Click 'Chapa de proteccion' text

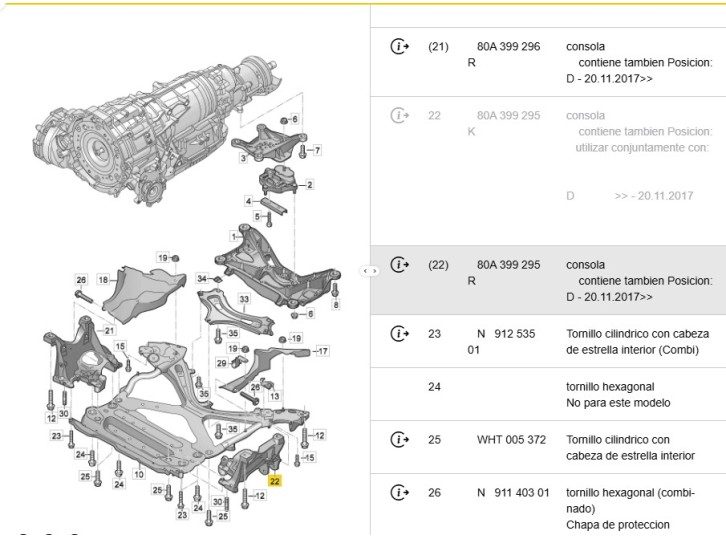coord(618,525)
